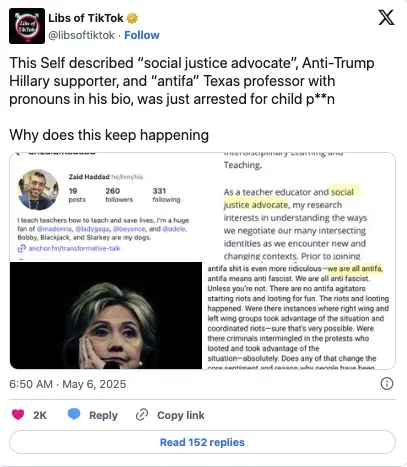Screen dimensions: 407x467
Task: Click the 2K likes count
Action: click(x=40, y=415)
